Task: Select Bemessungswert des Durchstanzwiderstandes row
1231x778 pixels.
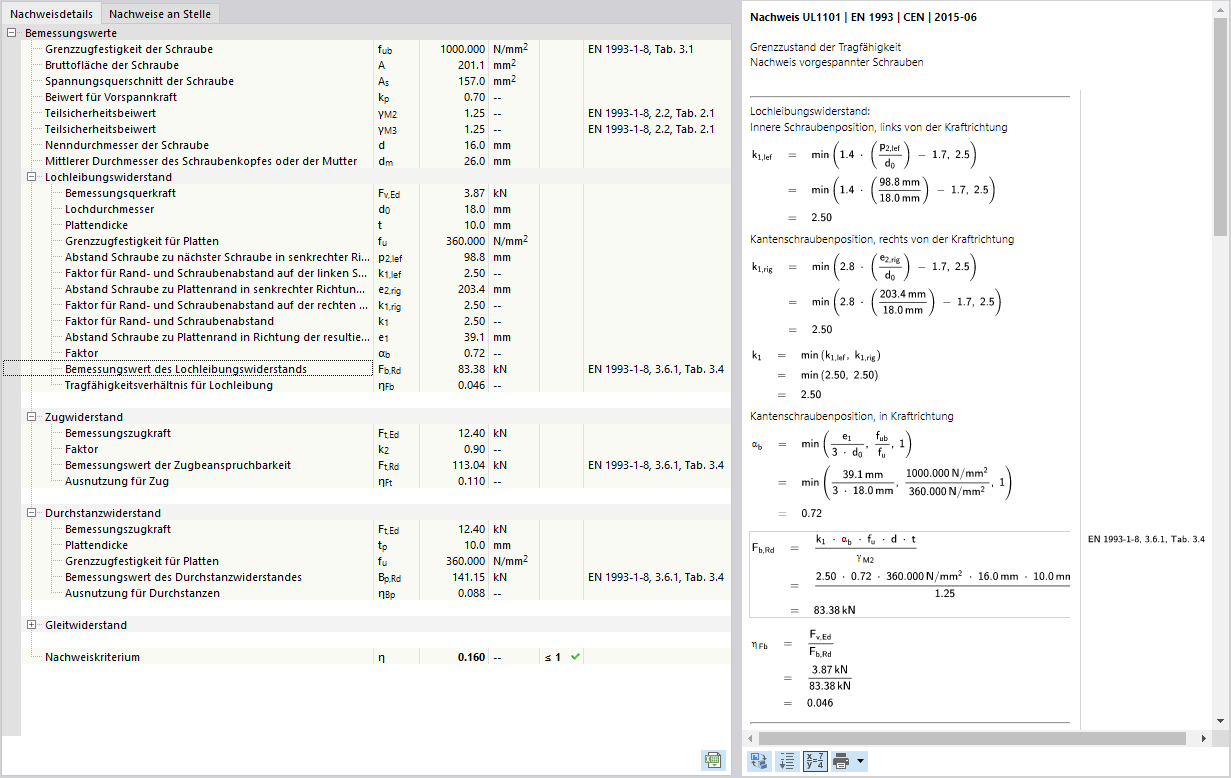Action: [x=375, y=577]
